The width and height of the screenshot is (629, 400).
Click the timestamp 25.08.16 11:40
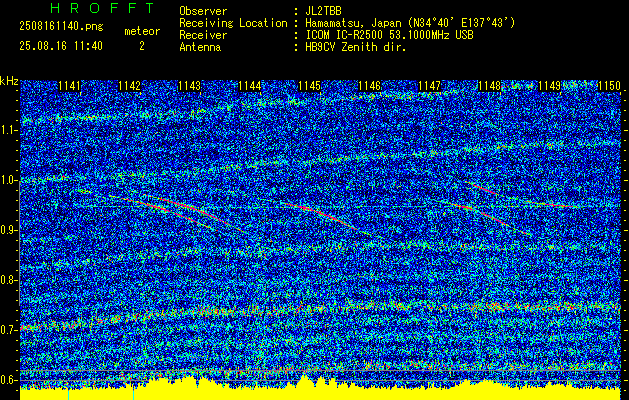pos(61,46)
